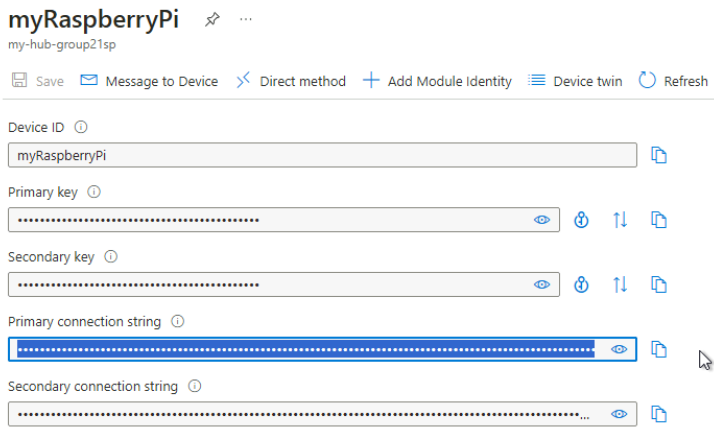Regenerate the Secondary key
Viewport: 714px width, 441px height.
pos(581,284)
